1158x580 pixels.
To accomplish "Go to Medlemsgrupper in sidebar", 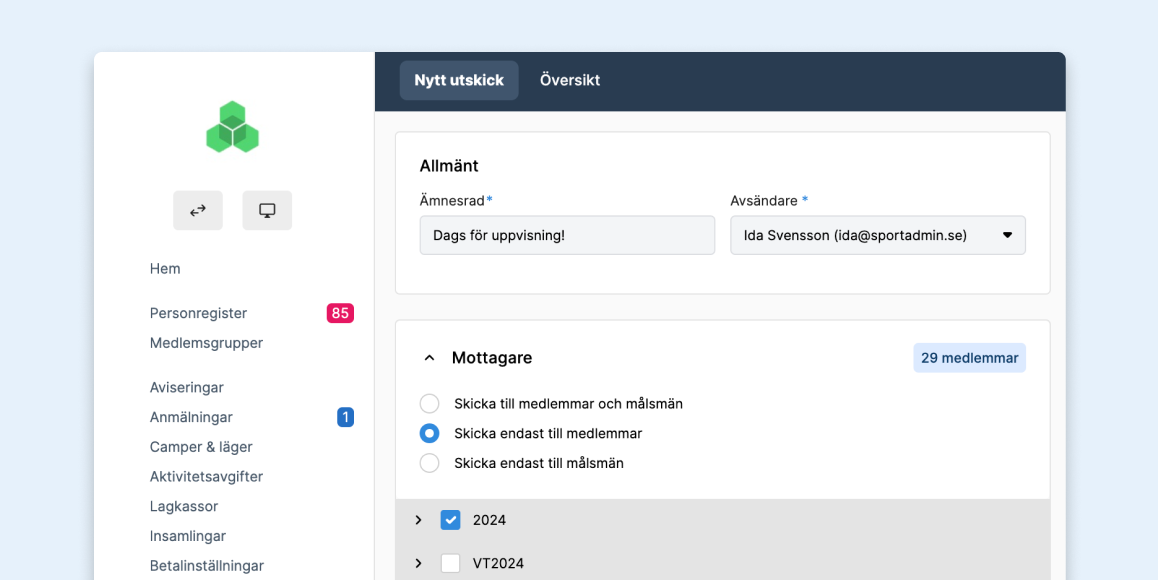I will [x=206, y=343].
